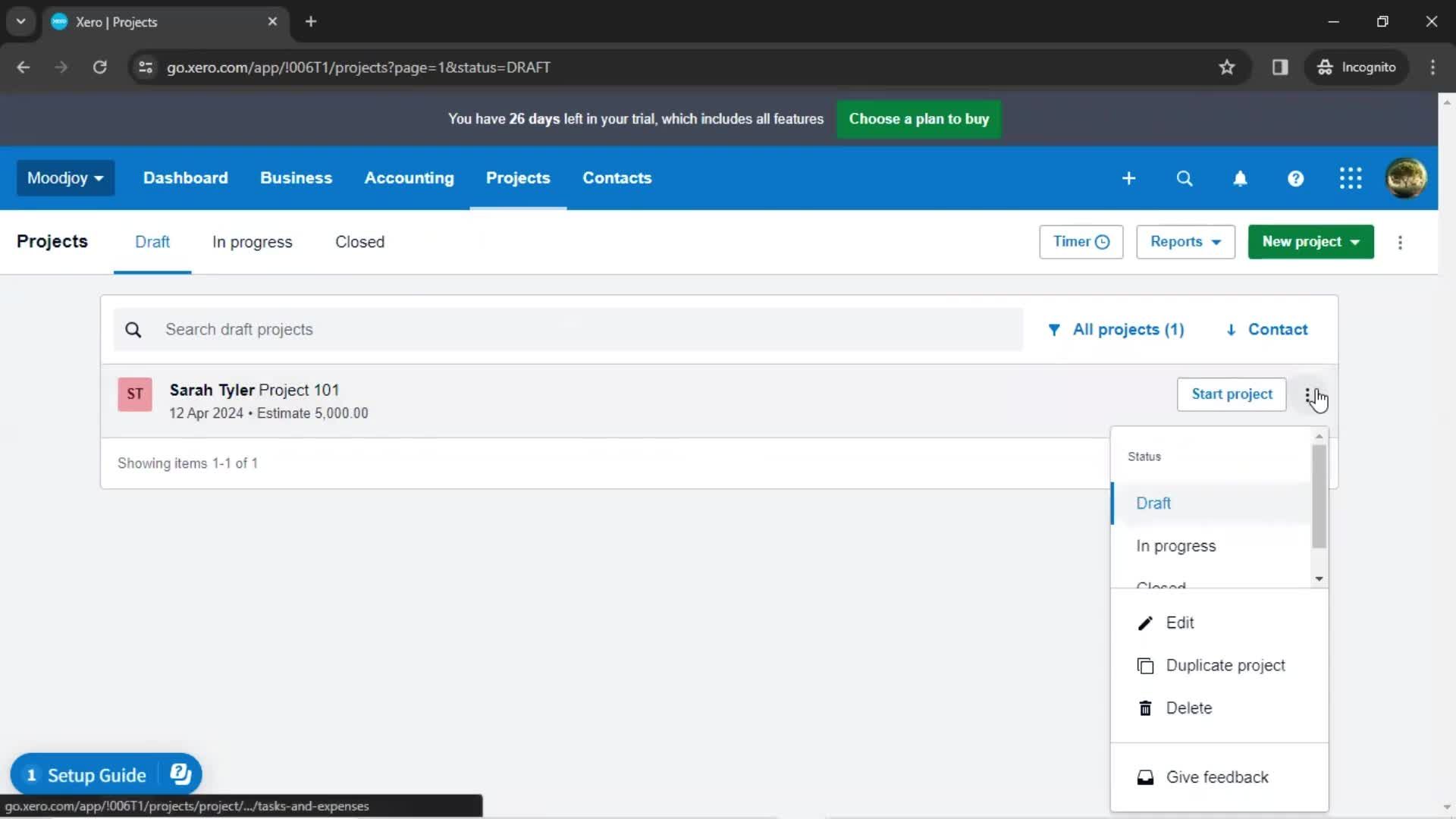Open a new browser tab

(311, 21)
